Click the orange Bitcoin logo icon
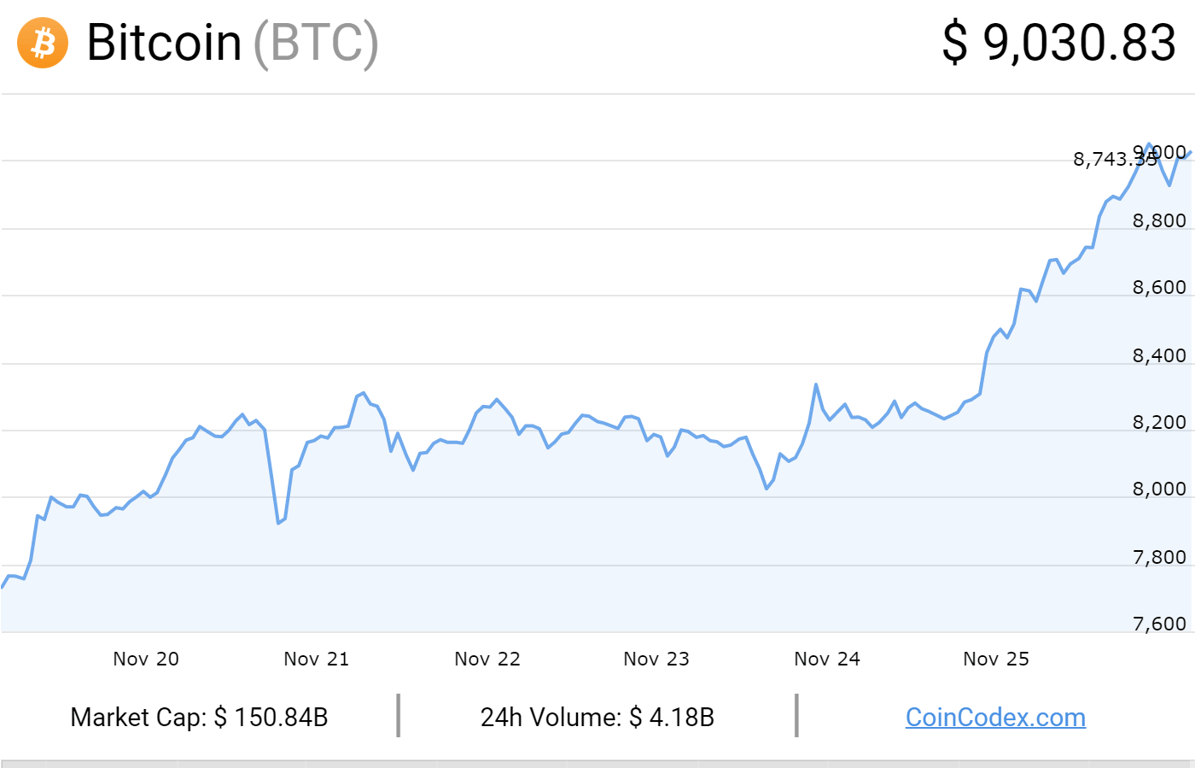This screenshot has height=768, width=1195. (x=43, y=43)
